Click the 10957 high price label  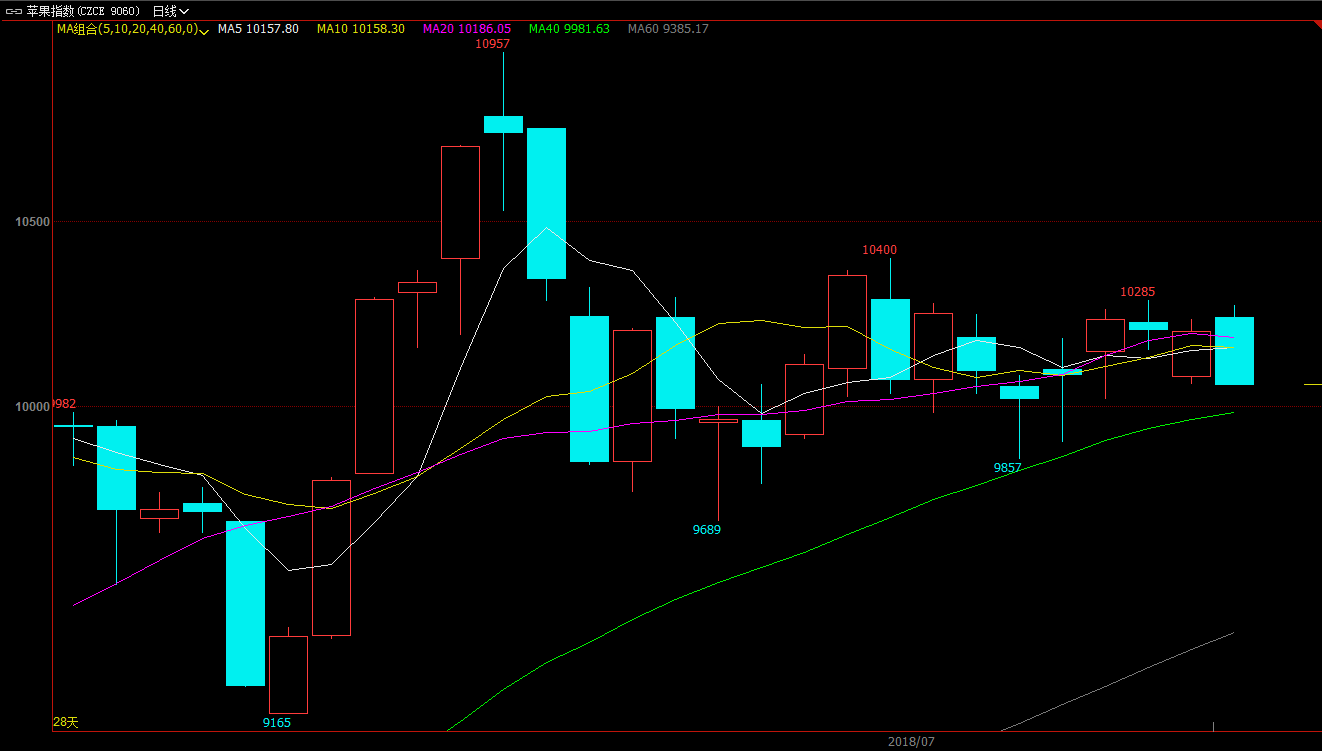(493, 44)
